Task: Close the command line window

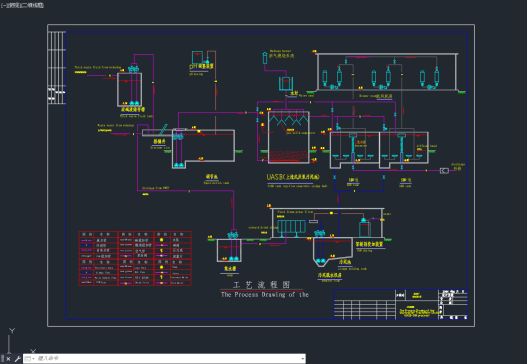Action: [8, 359]
